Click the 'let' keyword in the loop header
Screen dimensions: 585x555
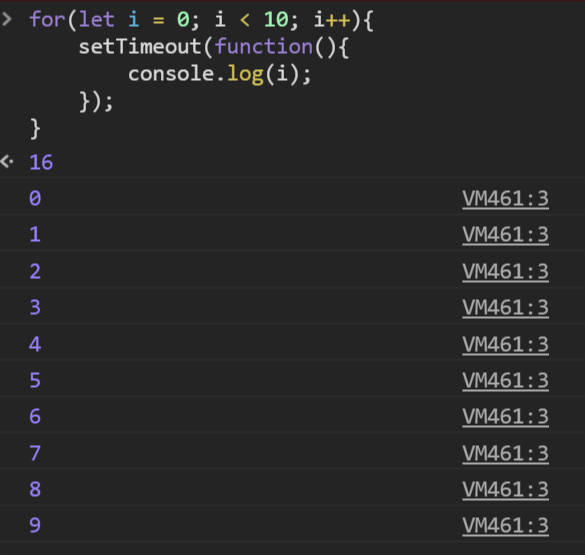point(96,19)
